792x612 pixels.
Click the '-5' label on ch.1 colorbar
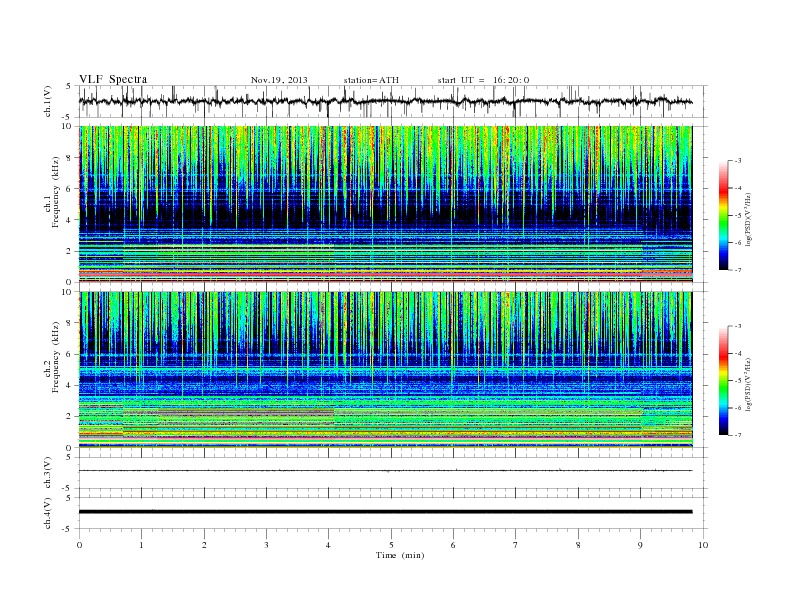tap(738, 216)
